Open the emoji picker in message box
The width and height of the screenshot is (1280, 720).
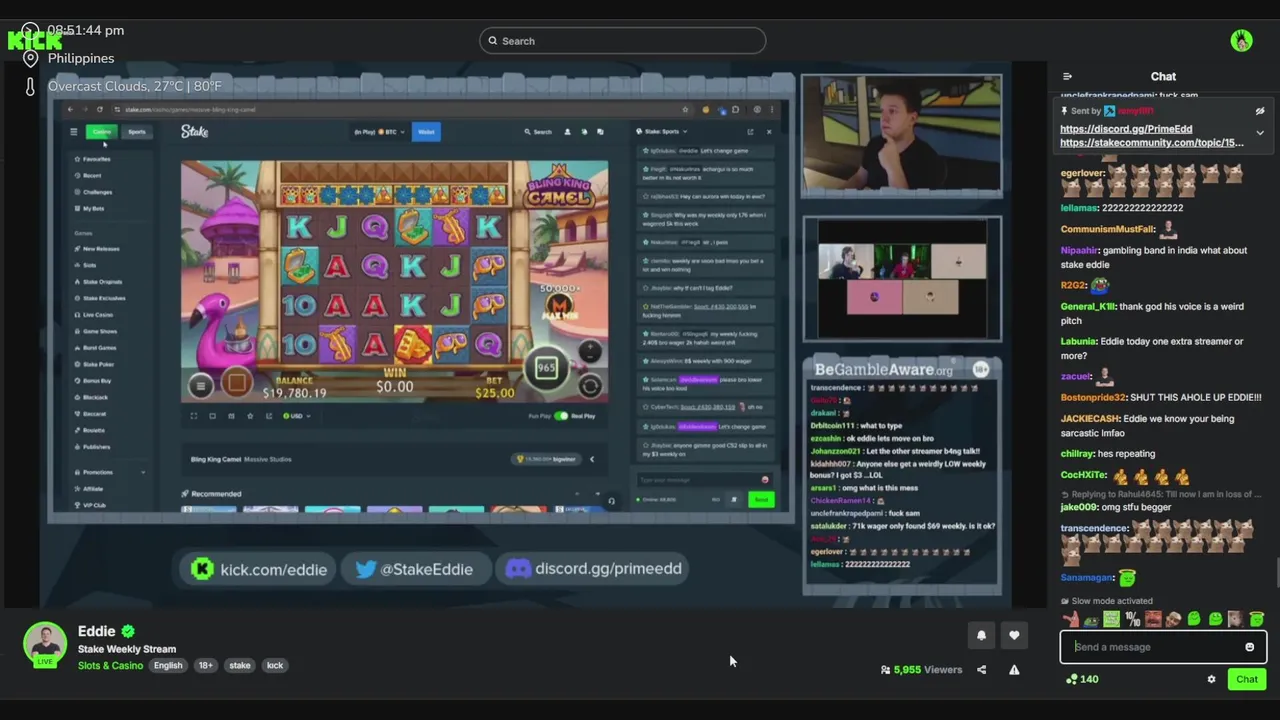[x=1249, y=647]
